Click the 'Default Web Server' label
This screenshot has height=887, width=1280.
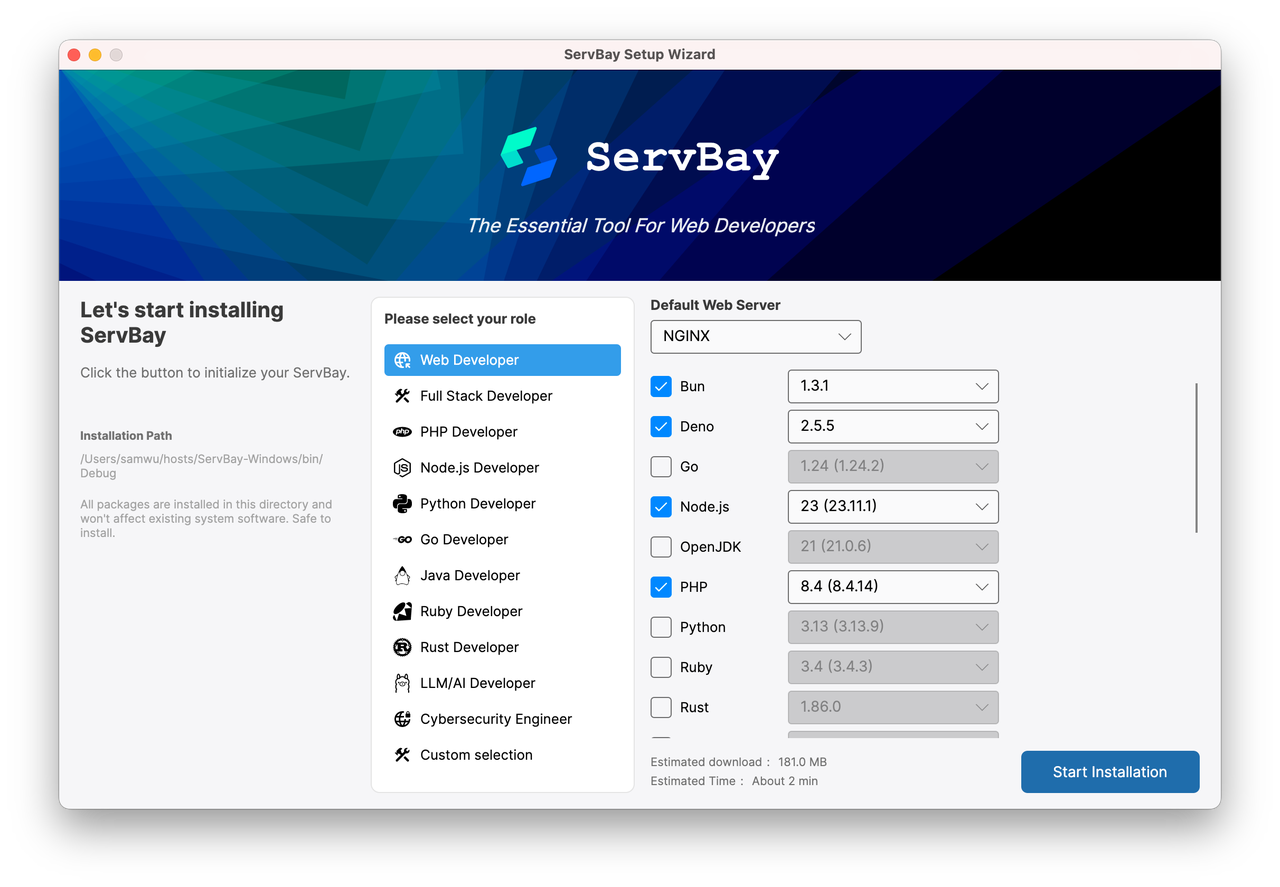716,305
